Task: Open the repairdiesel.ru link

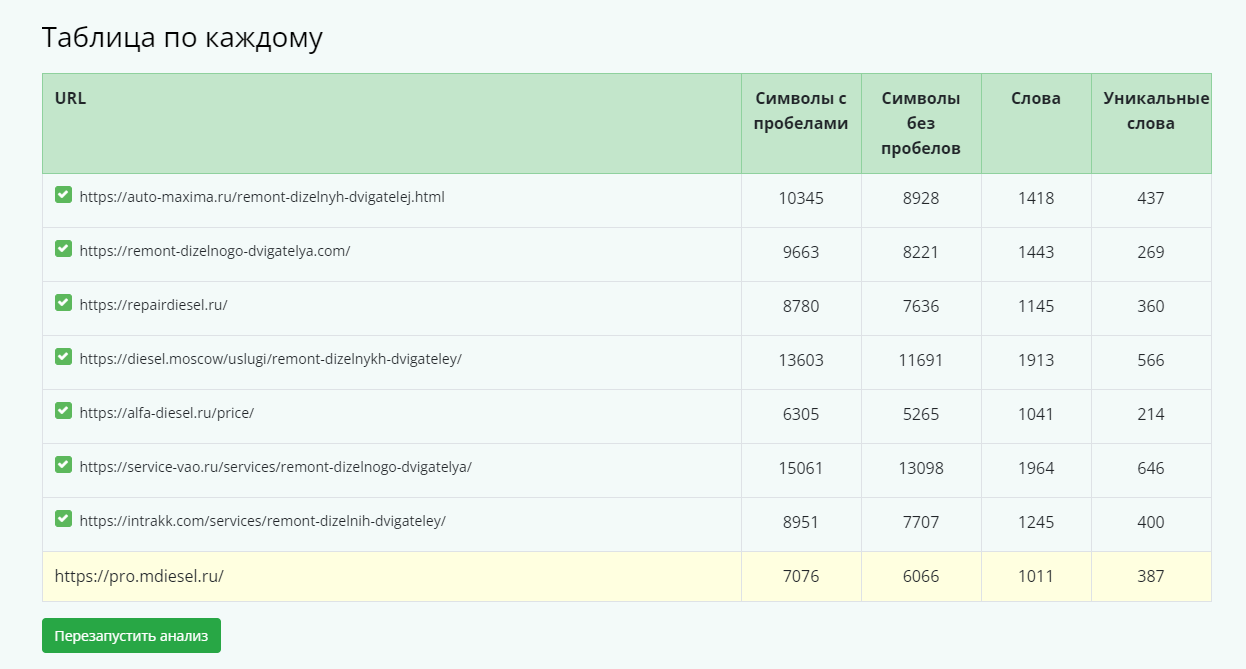Action: (154, 305)
